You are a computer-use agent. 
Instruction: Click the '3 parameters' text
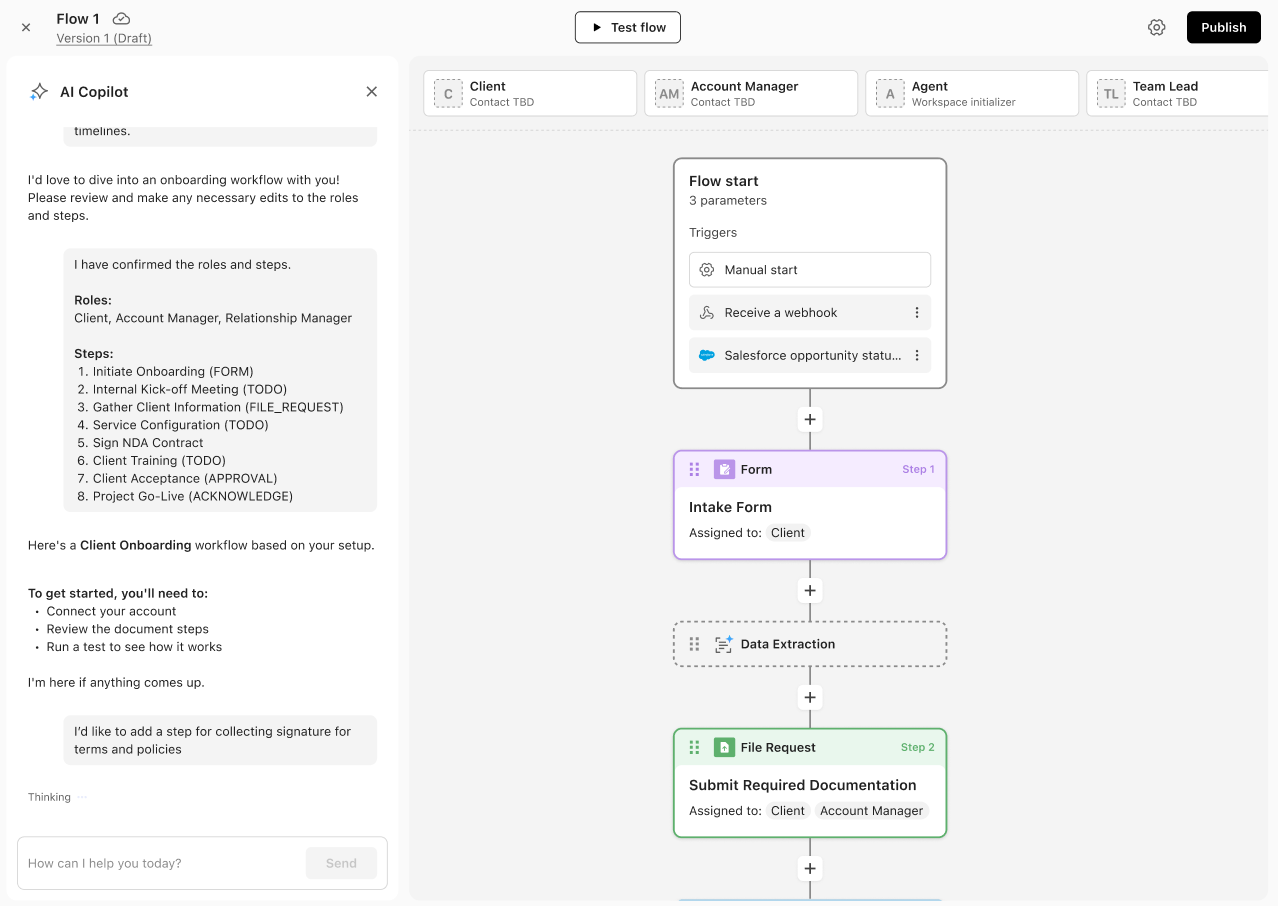tap(728, 200)
